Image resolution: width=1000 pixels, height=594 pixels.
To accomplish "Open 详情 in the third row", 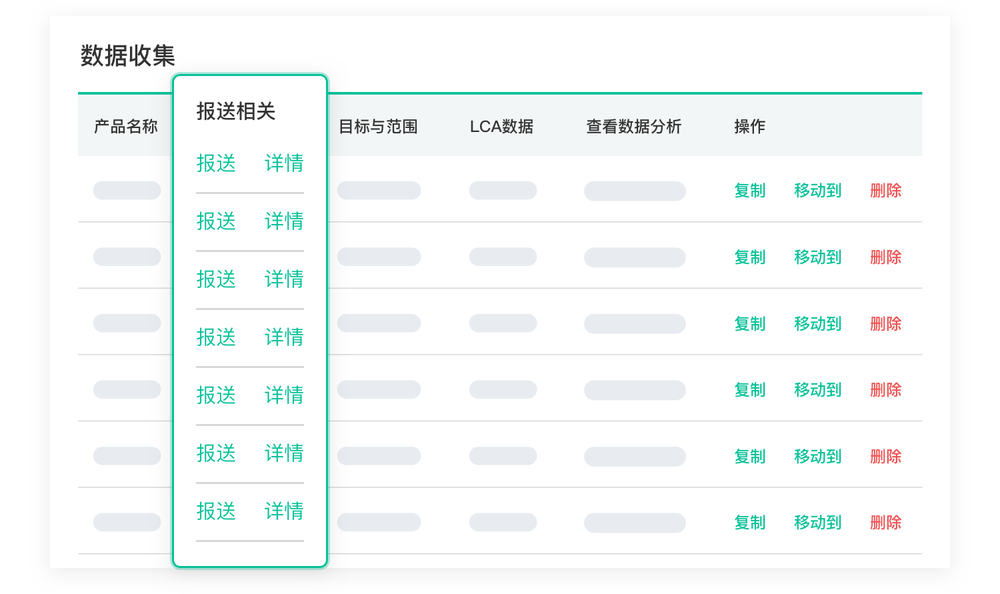I will point(284,279).
